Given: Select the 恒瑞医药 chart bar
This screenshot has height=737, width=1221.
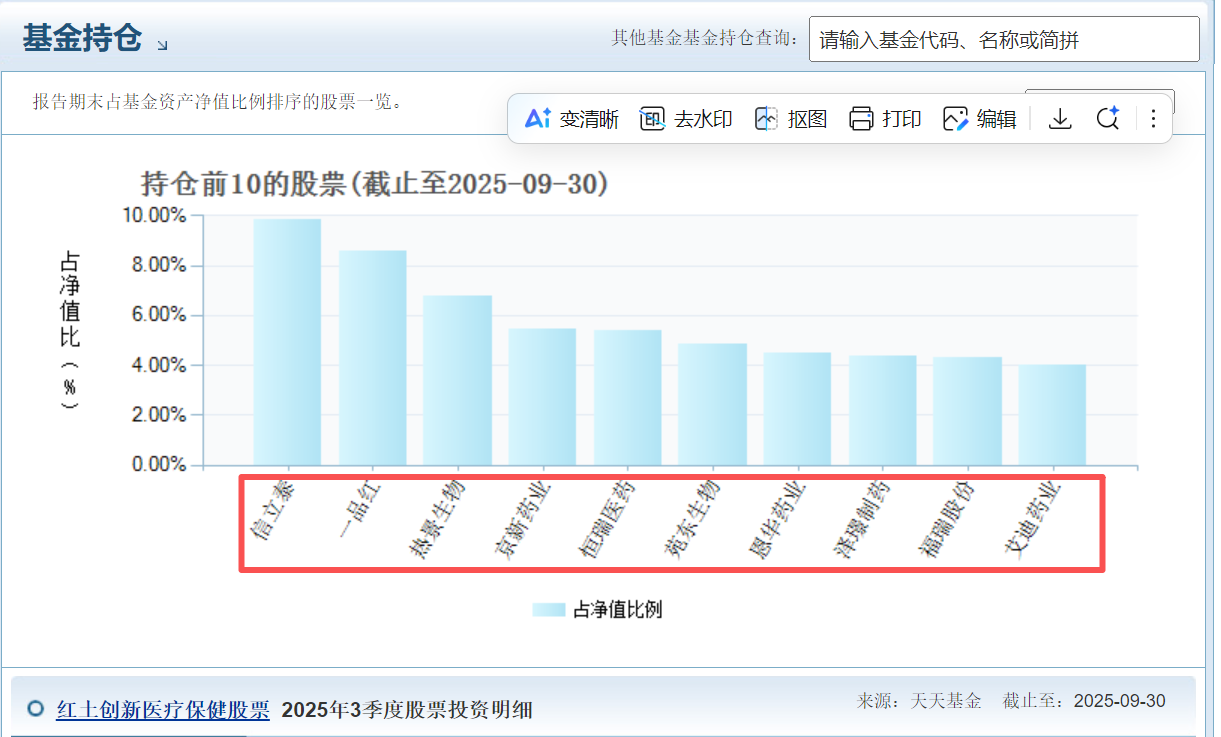Looking at the screenshot, I should (x=628, y=398).
